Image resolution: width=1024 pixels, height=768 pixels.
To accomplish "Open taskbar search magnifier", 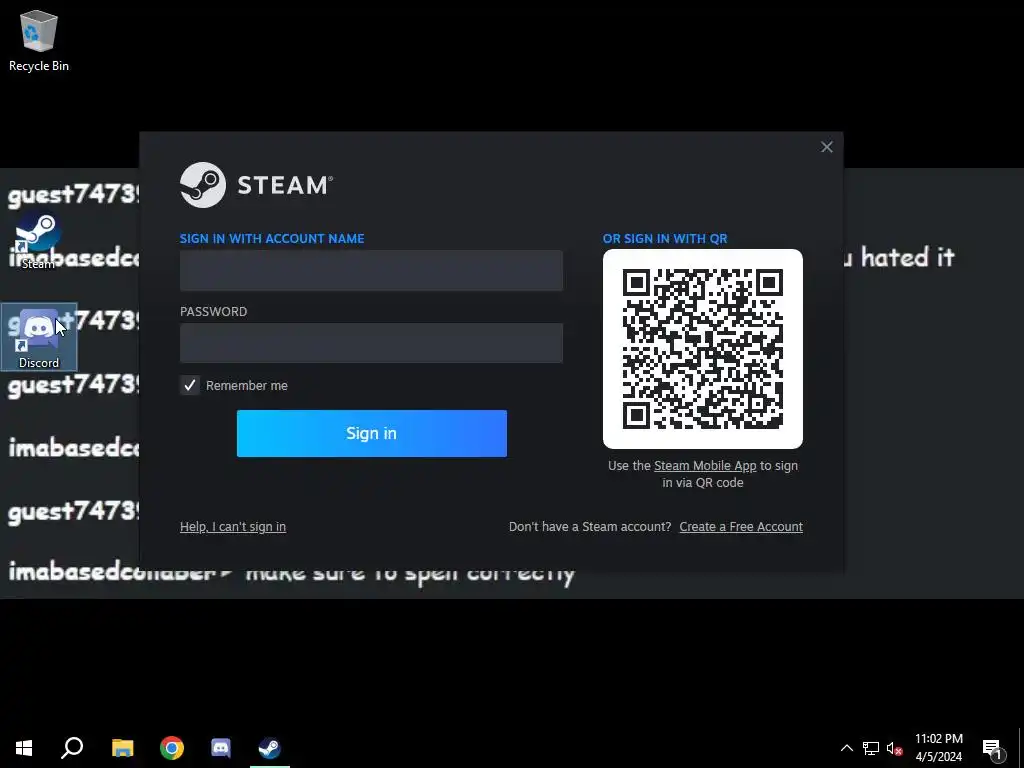I will (72, 748).
